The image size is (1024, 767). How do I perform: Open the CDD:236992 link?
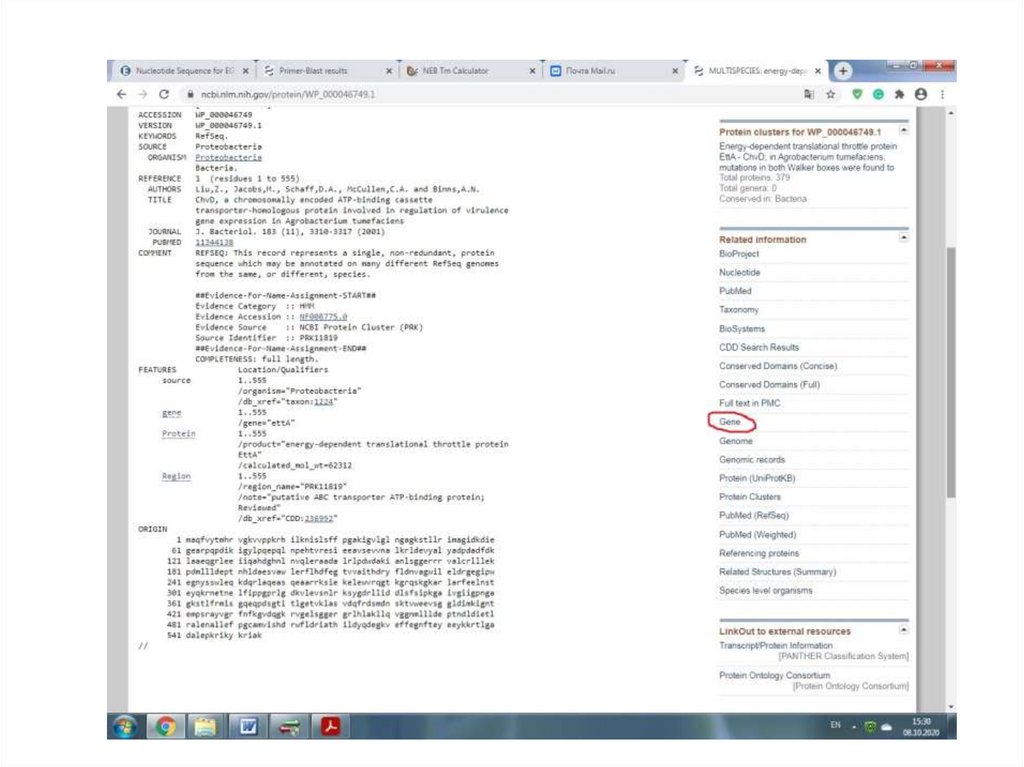(x=318, y=519)
